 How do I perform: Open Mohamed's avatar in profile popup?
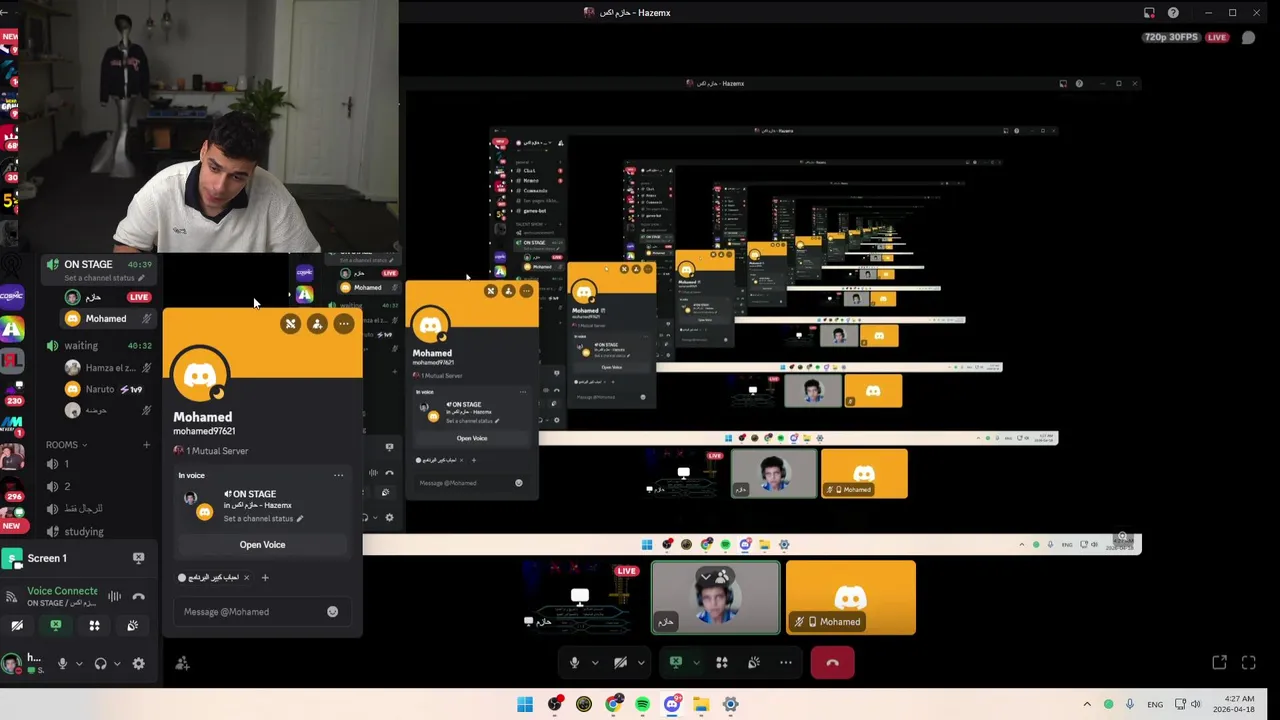[x=200, y=376]
